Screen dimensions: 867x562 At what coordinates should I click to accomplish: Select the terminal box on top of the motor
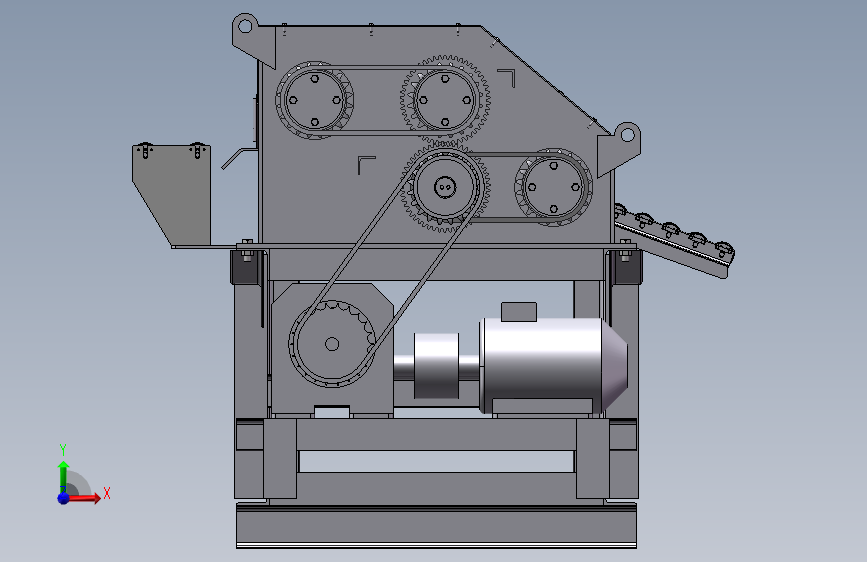tap(519, 311)
